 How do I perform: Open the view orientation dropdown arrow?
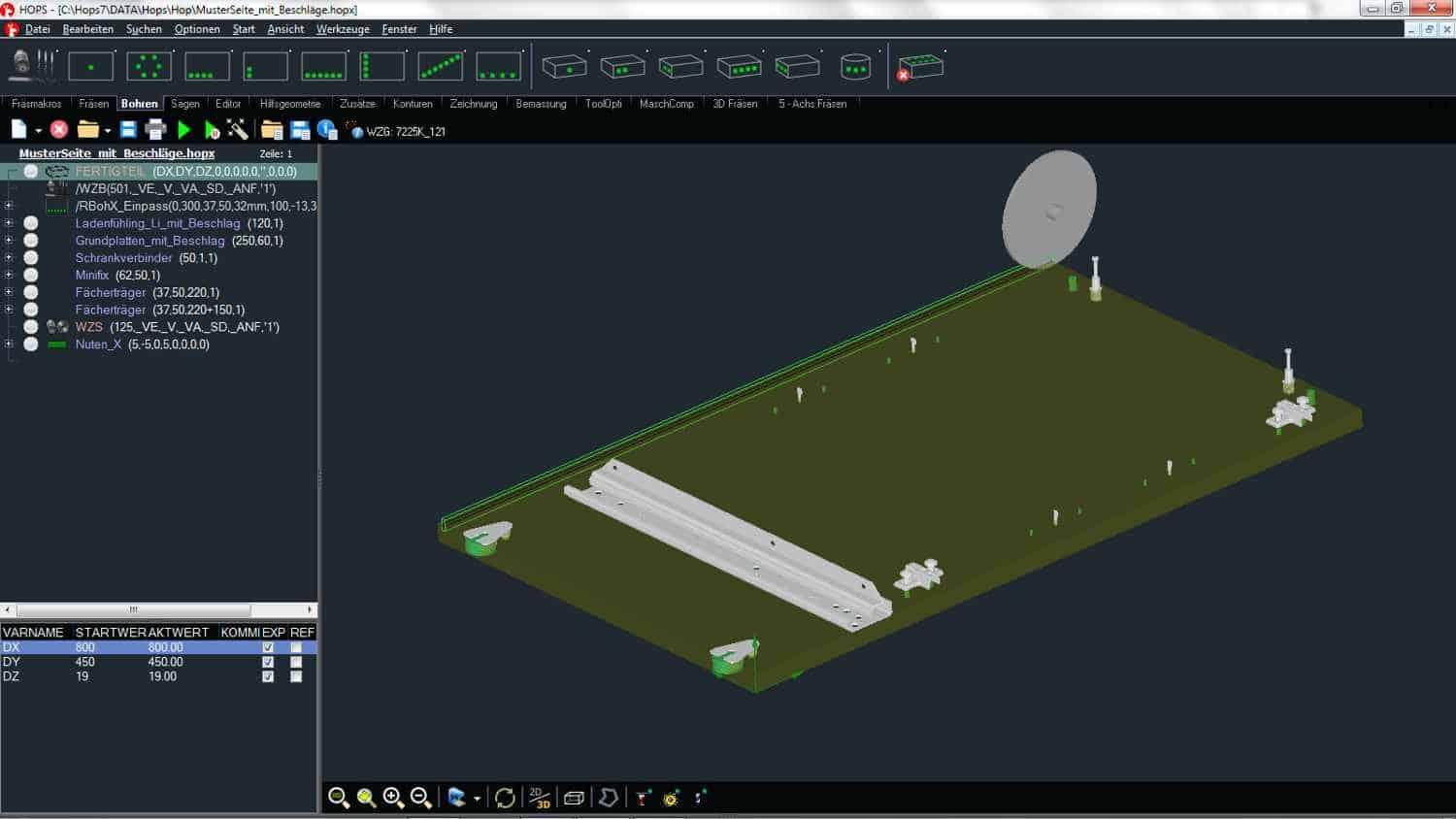[x=477, y=799]
